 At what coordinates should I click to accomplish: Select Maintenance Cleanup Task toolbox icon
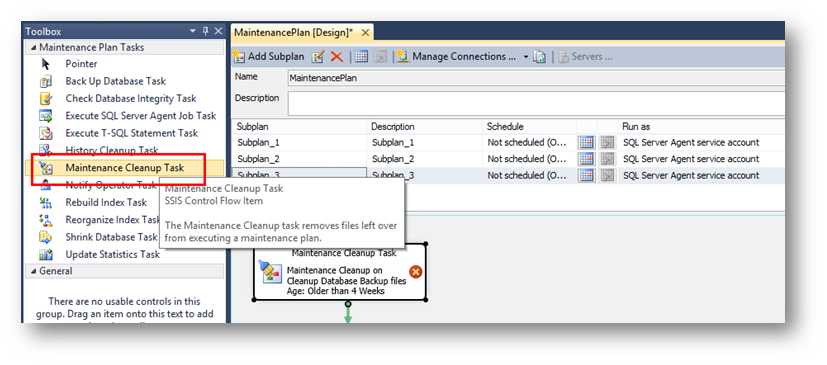point(46,168)
